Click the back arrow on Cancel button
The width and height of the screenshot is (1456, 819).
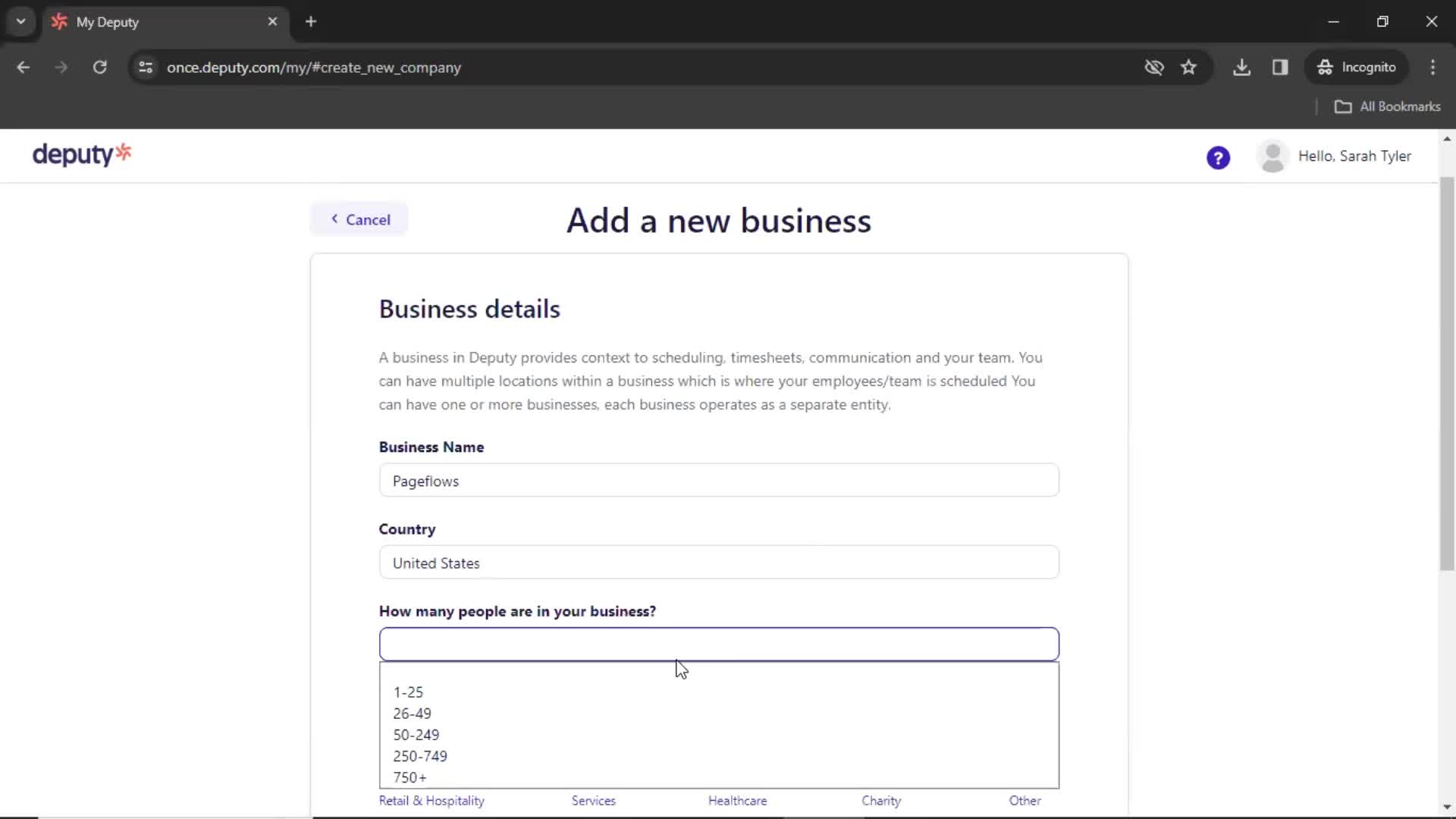pyautogui.click(x=335, y=219)
